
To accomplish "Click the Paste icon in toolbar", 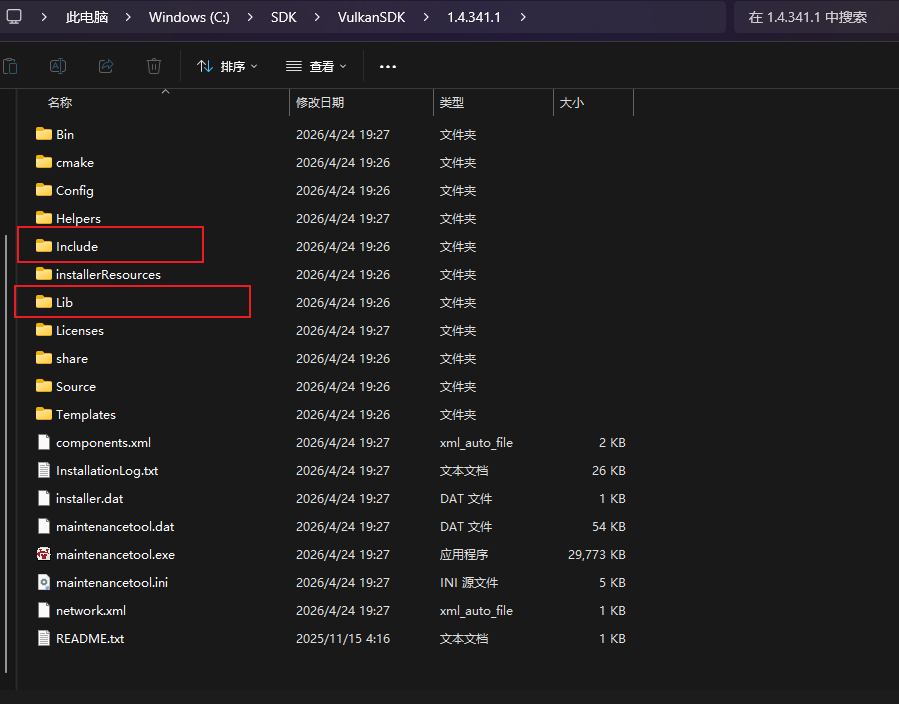I will pyautogui.click(x=10, y=66).
